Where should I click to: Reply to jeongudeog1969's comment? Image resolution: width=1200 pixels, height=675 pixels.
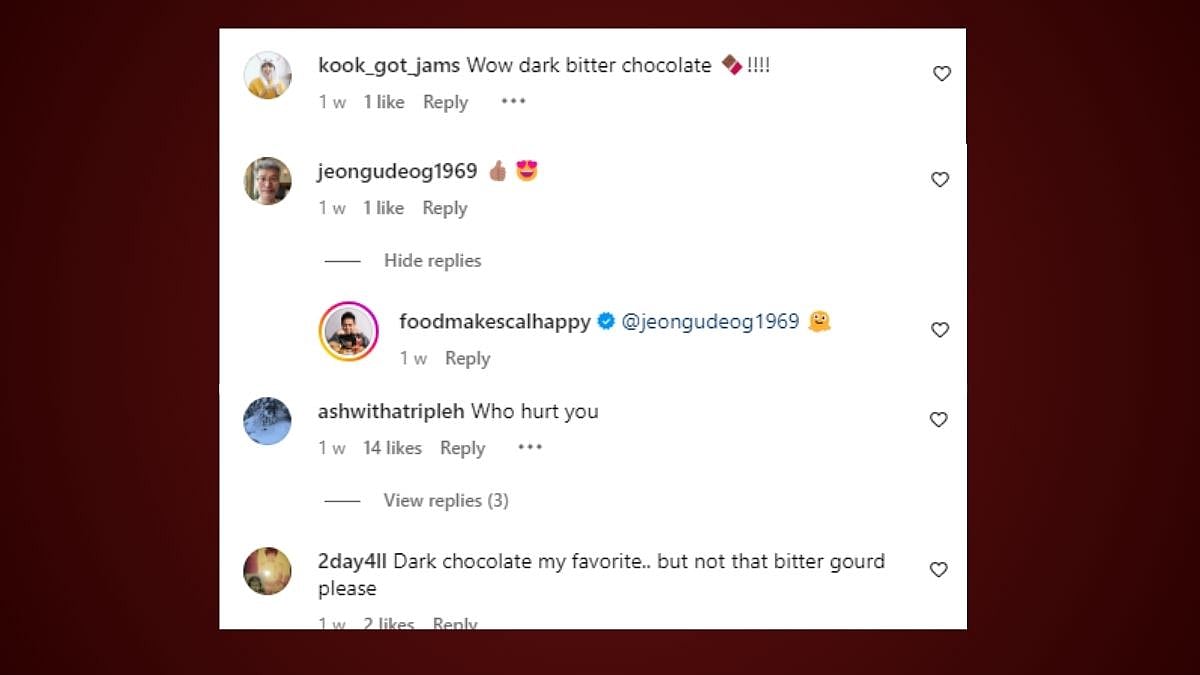pos(445,208)
